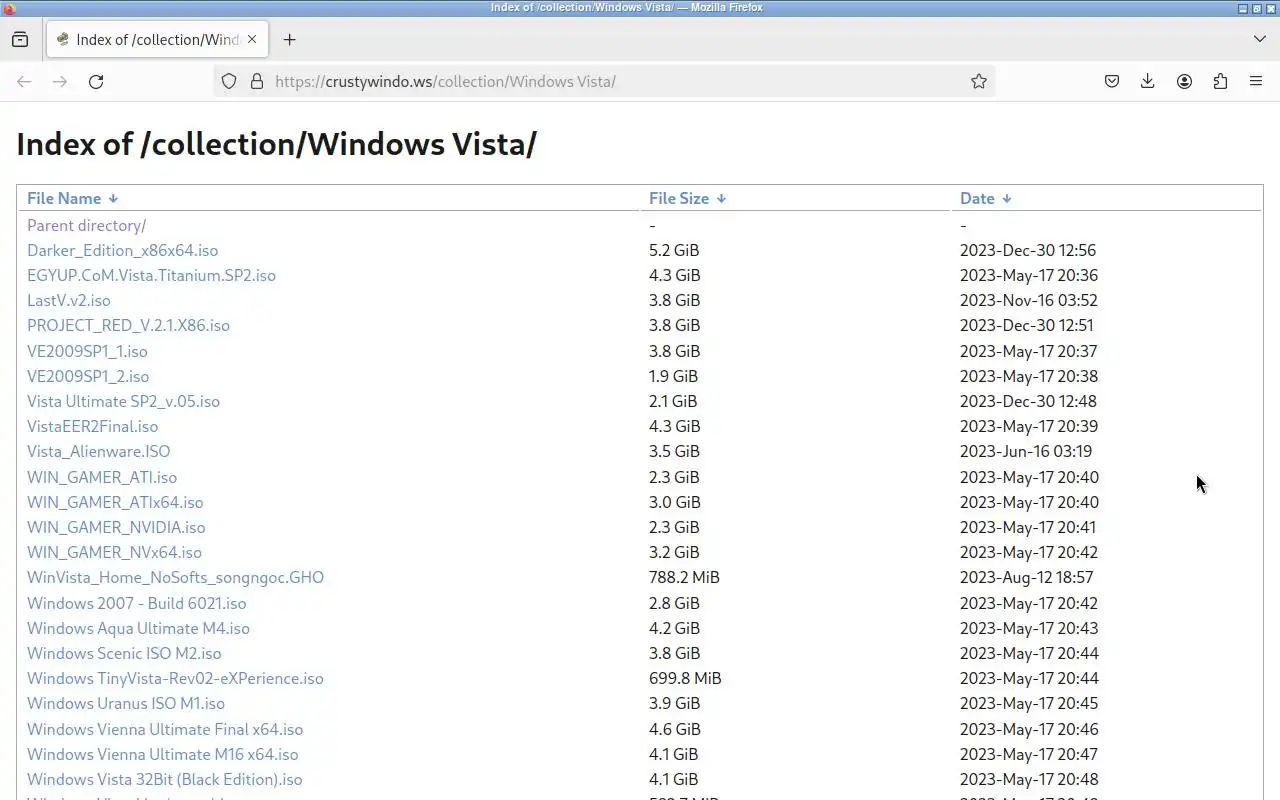Click the 2023-Dec-30 12:48 date cell
The height and width of the screenshot is (800, 1280).
point(1028,401)
